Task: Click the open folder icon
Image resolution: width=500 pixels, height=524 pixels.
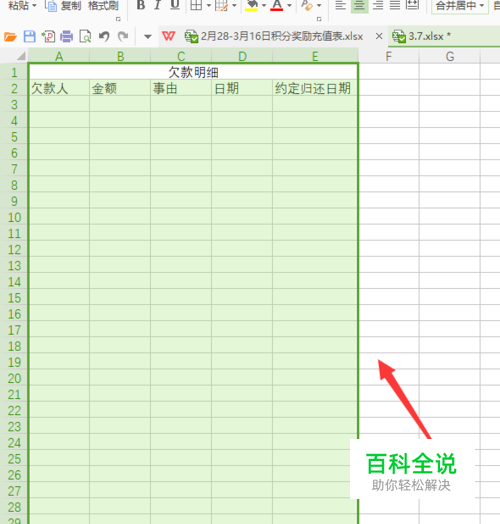Action: click(10, 36)
